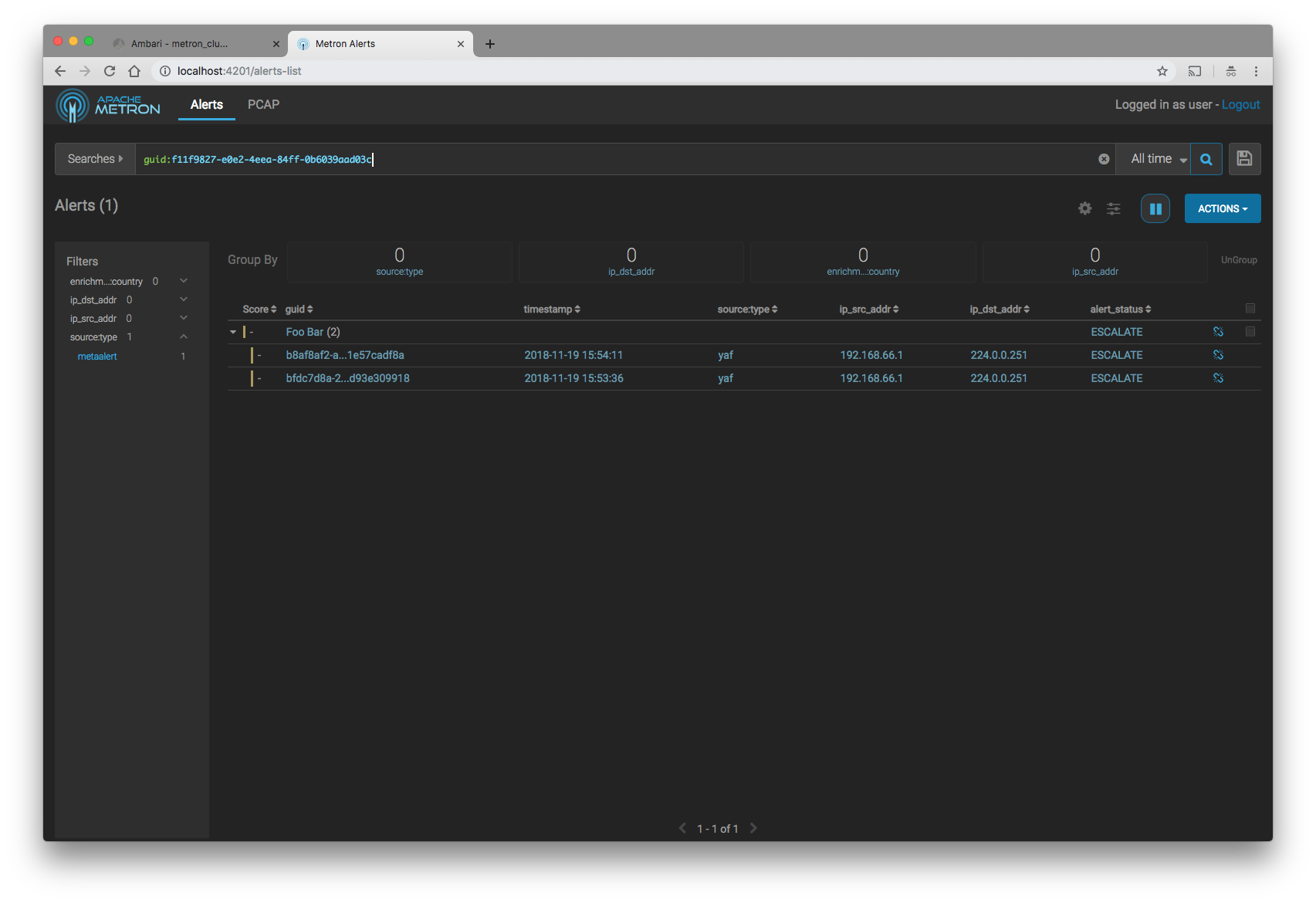Go to the next results page arrow
The height and width of the screenshot is (903, 1316).
point(753,828)
